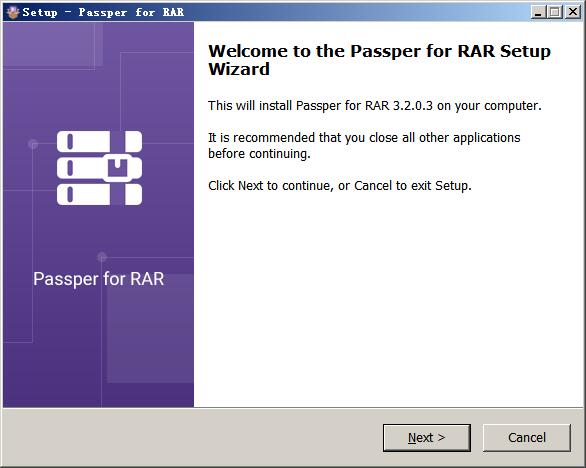Close the setup window with the X button
586x468 pixels.
click(x=573, y=12)
